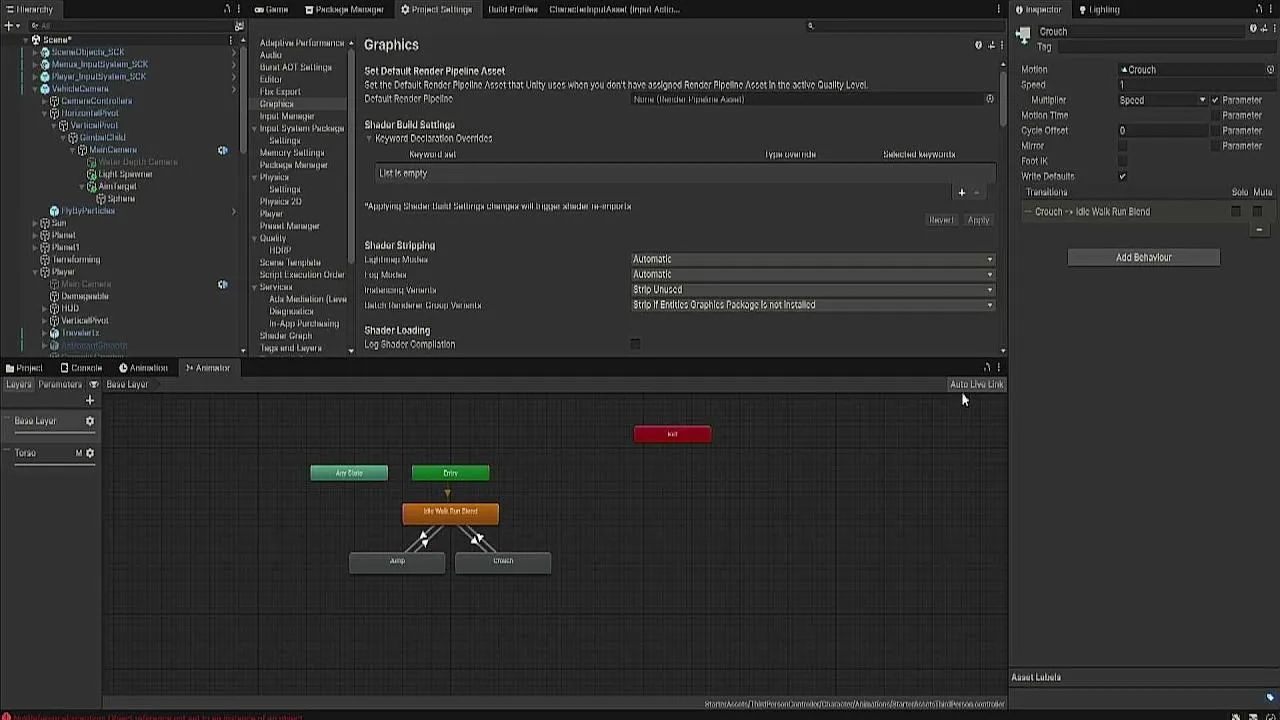
Task: Open Batch Renderer Group Variants dropdown
Action: pyautogui.click(x=813, y=305)
